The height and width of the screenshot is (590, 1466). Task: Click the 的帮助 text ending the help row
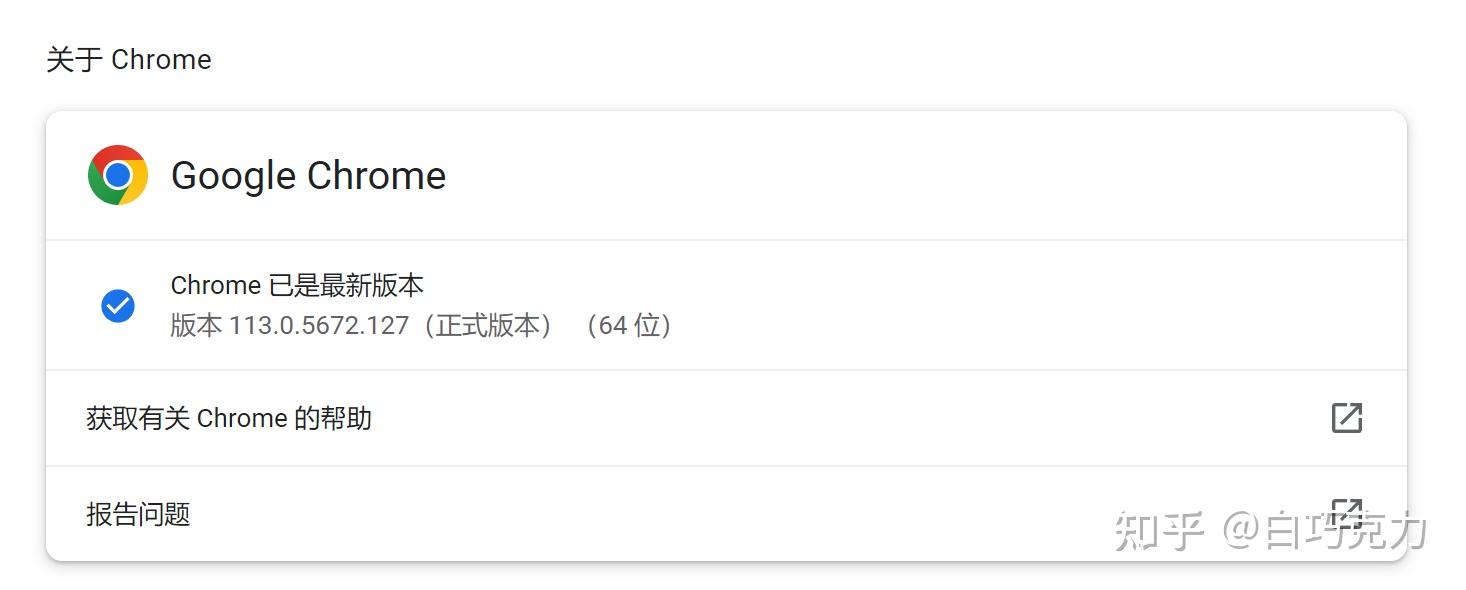[333, 418]
